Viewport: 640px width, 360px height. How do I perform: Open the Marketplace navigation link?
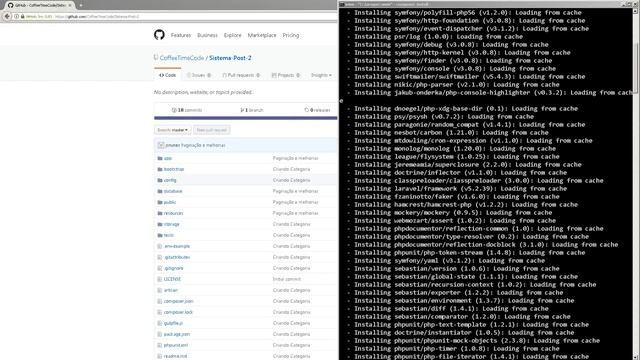click(x=262, y=36)
